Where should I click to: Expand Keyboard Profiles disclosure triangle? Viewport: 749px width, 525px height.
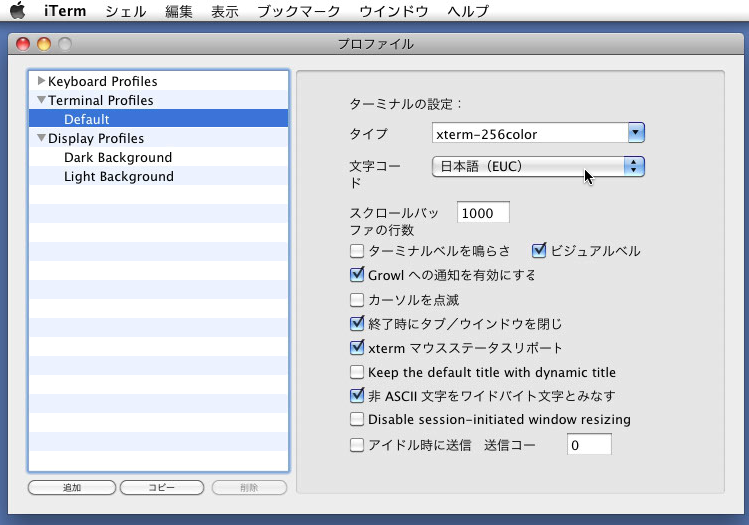pyautogui.click(x=41, y=81)
